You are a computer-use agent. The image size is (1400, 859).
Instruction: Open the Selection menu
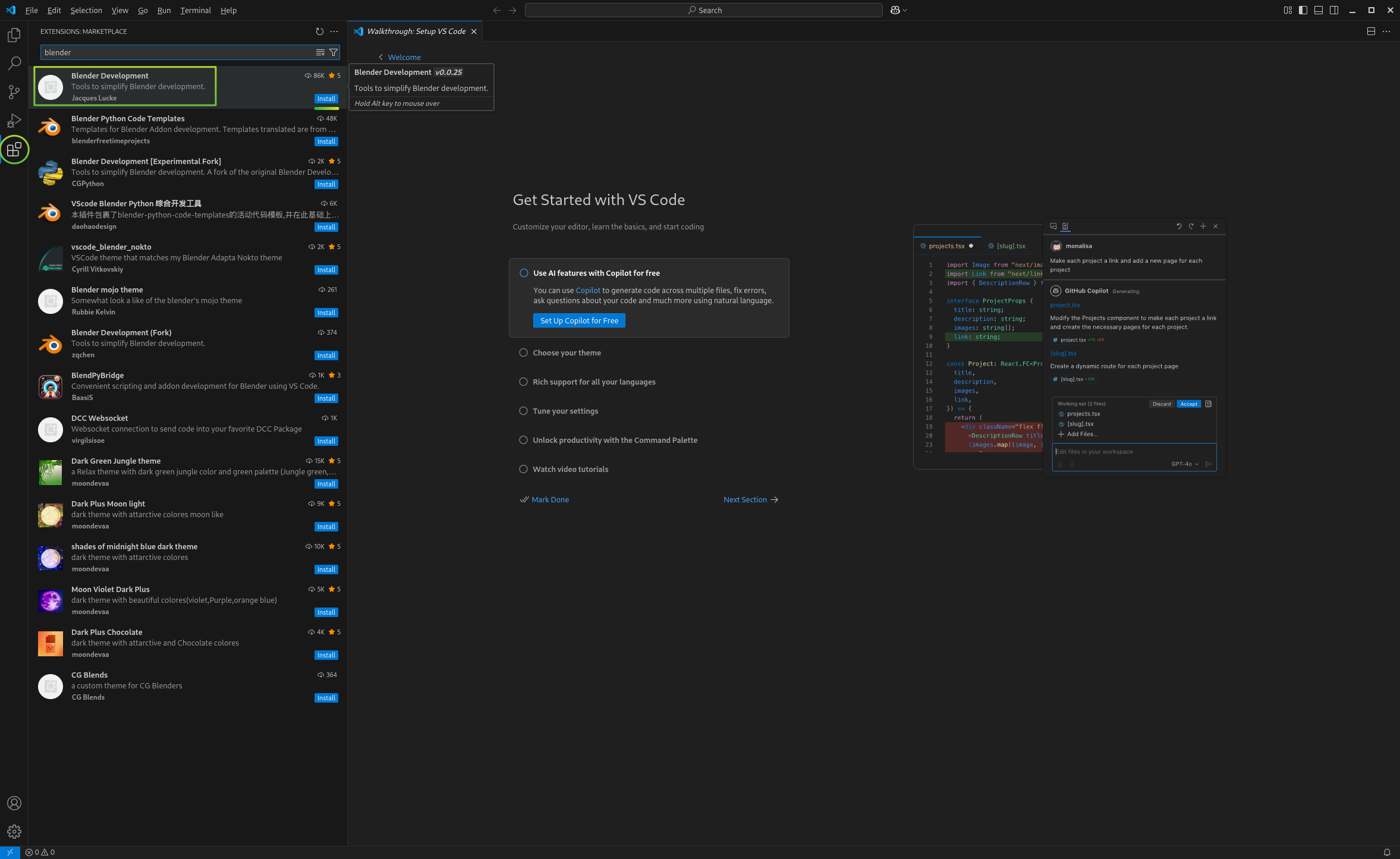tap(86, 10)
